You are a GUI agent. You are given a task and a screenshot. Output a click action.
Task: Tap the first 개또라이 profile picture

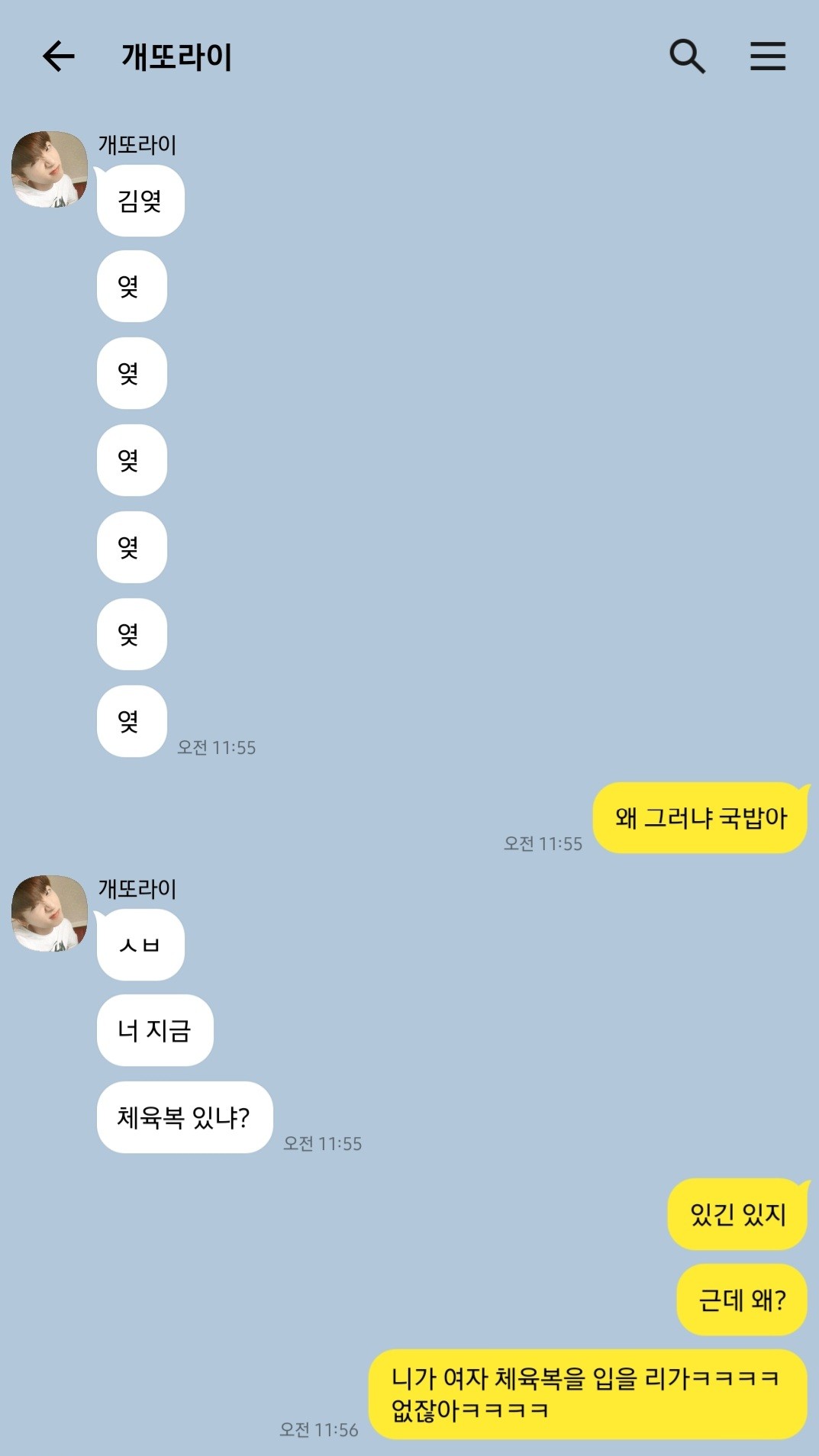[49, 169]
